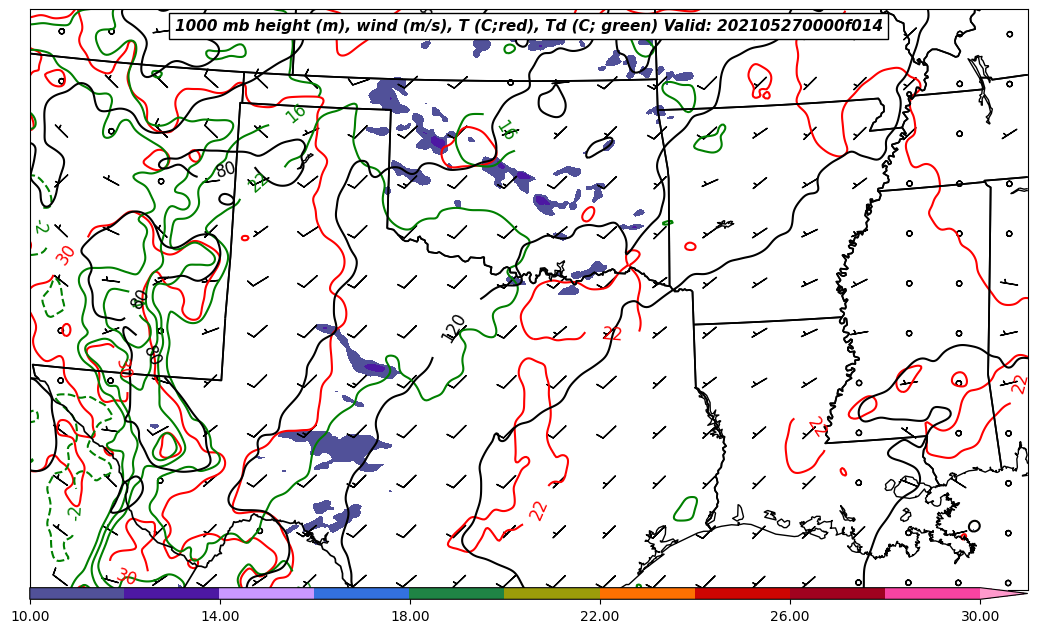Select the red 24–26 colorbar segment

743,593
